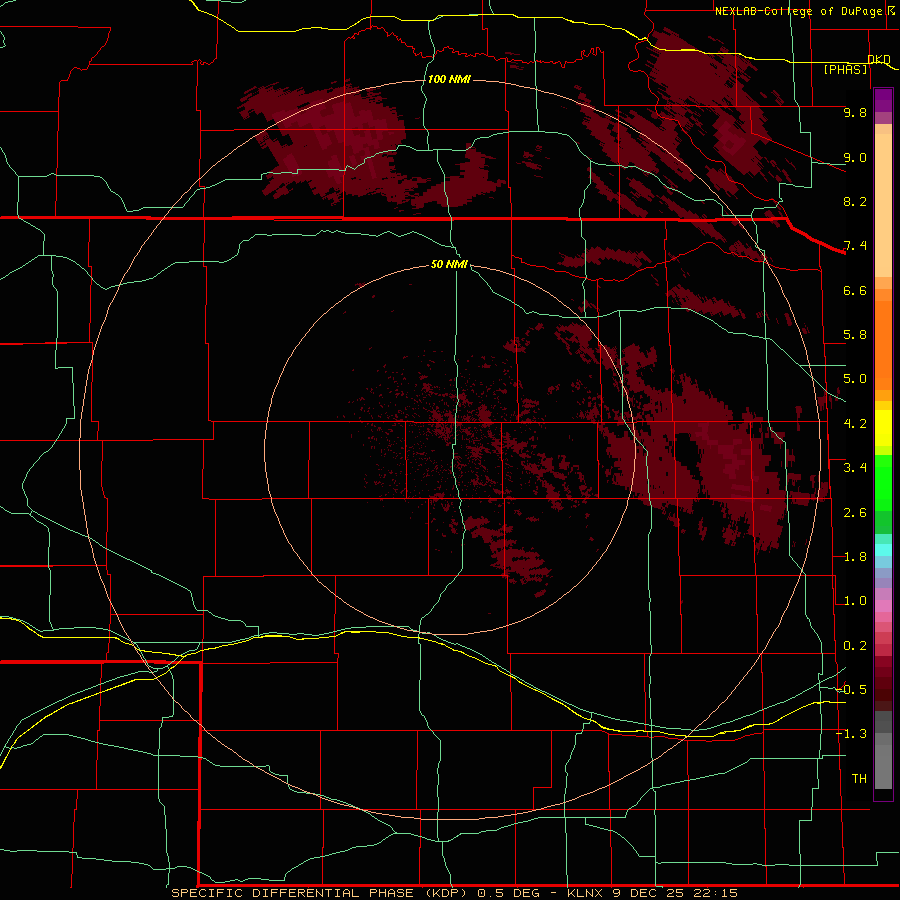Viewport: 900px width, 900px height.
Task: Click the 0.2 legend value
Action: point(855,646)
